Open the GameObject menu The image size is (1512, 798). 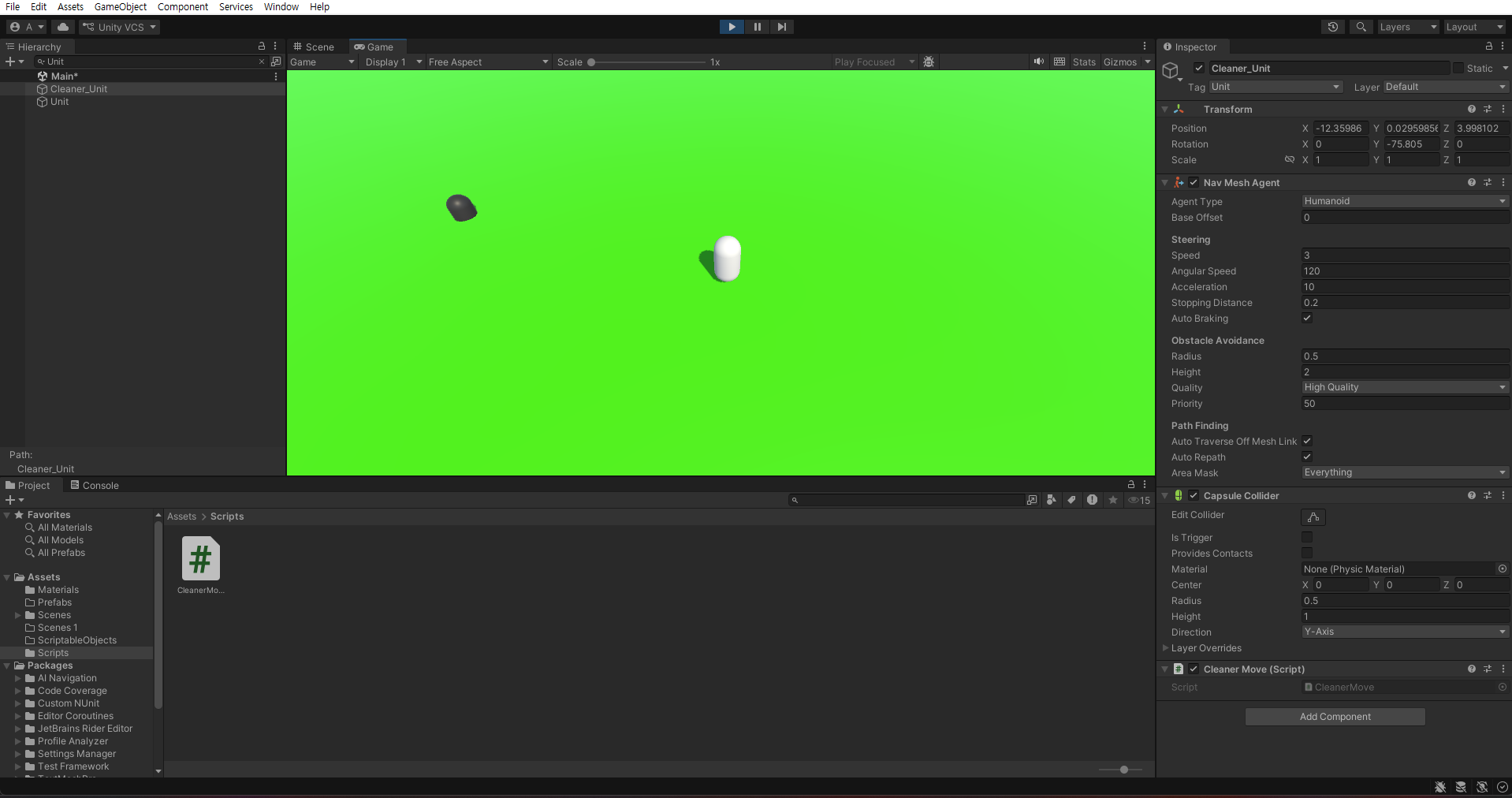pyautogui.click(x=120, y=7)
